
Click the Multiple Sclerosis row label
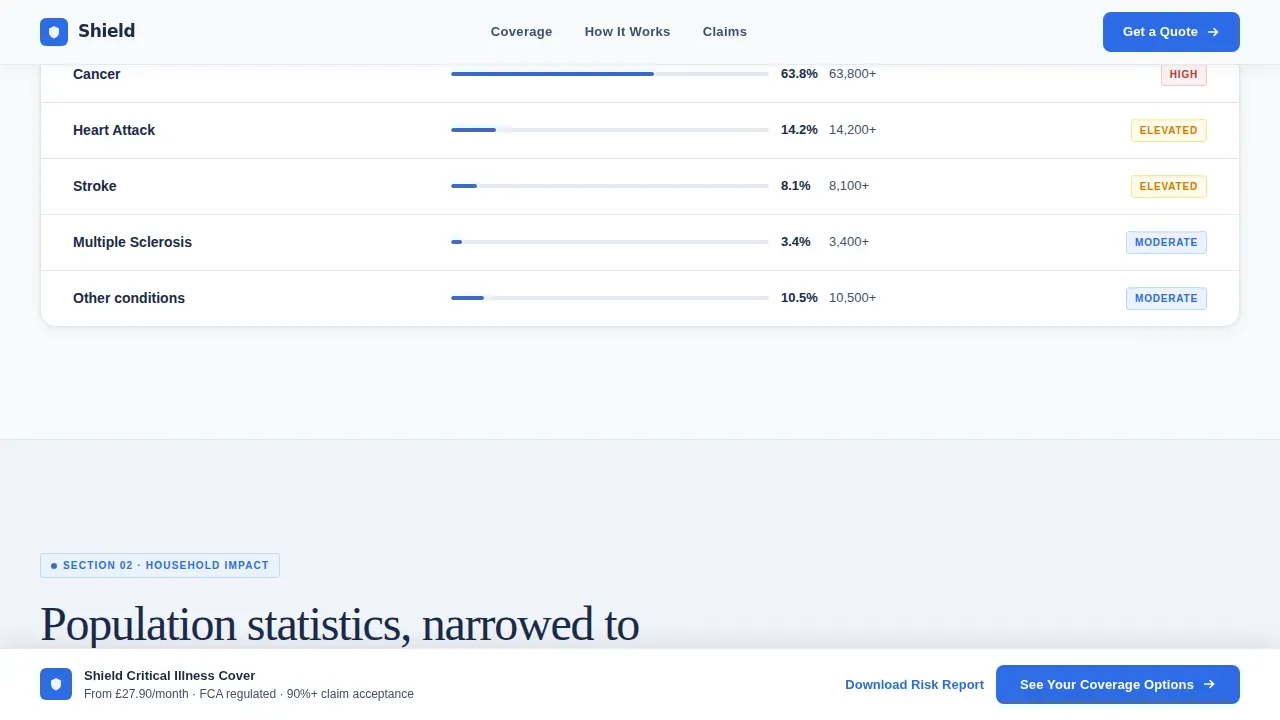point(132,242)
